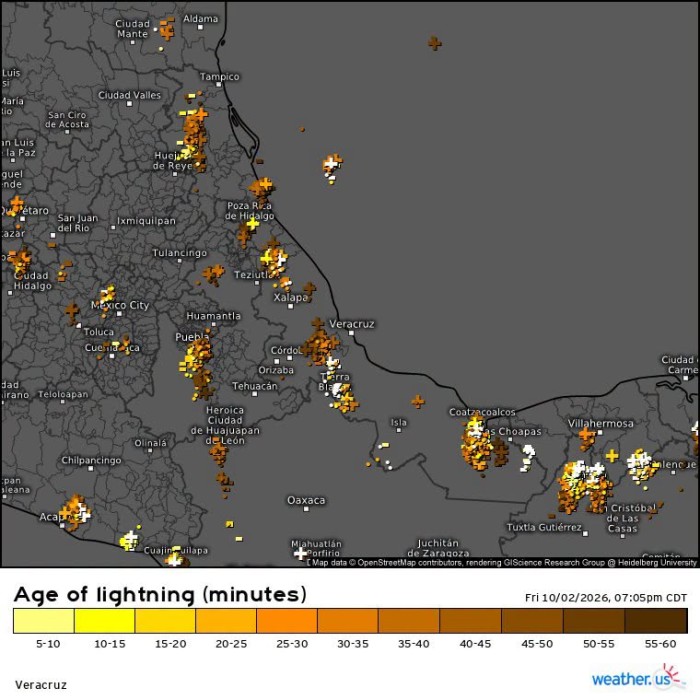
Task: Select the Oaxaca city label
Action: [x=306, y=500]
